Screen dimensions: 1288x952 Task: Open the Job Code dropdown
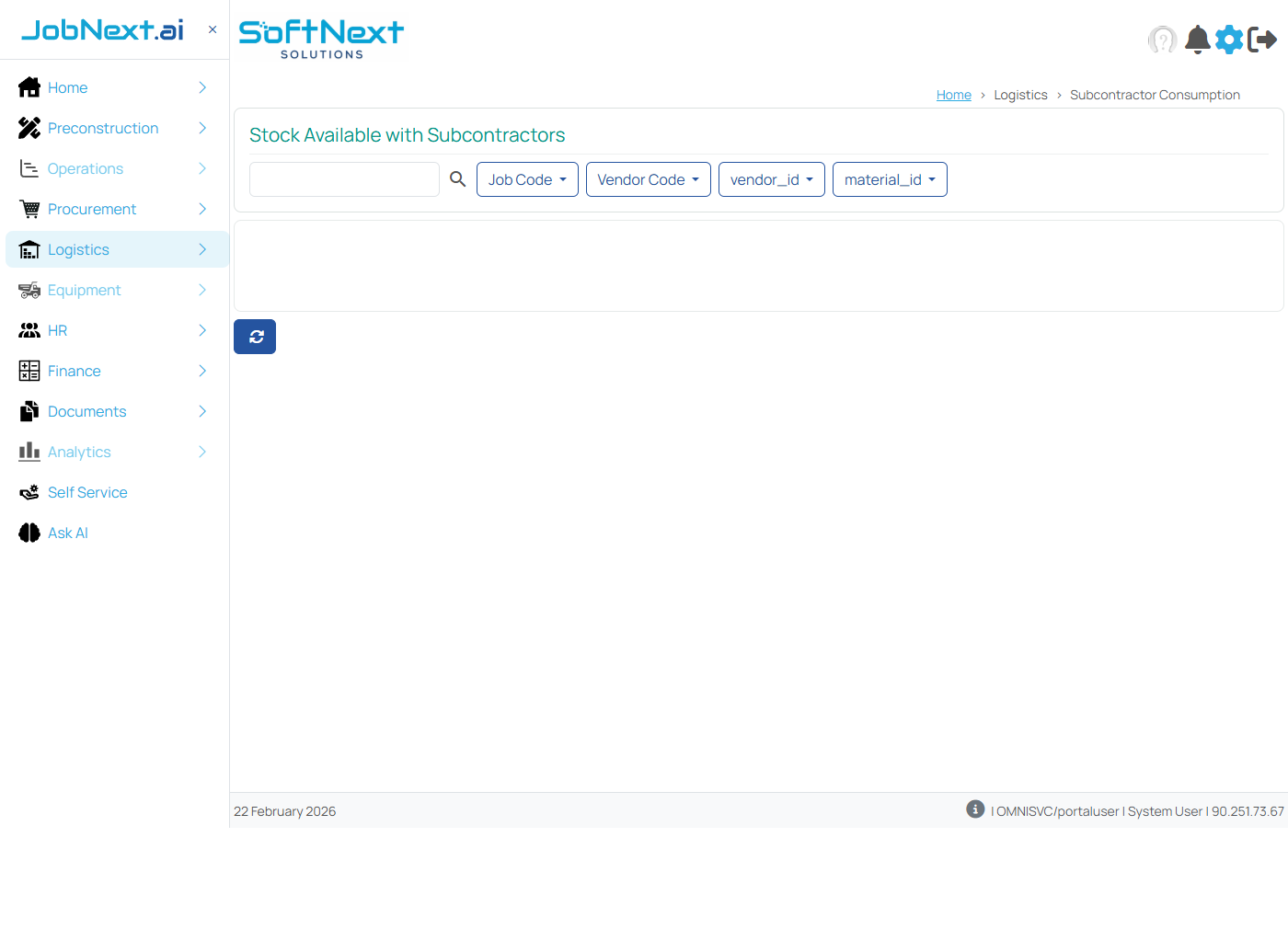pos(527,179)
